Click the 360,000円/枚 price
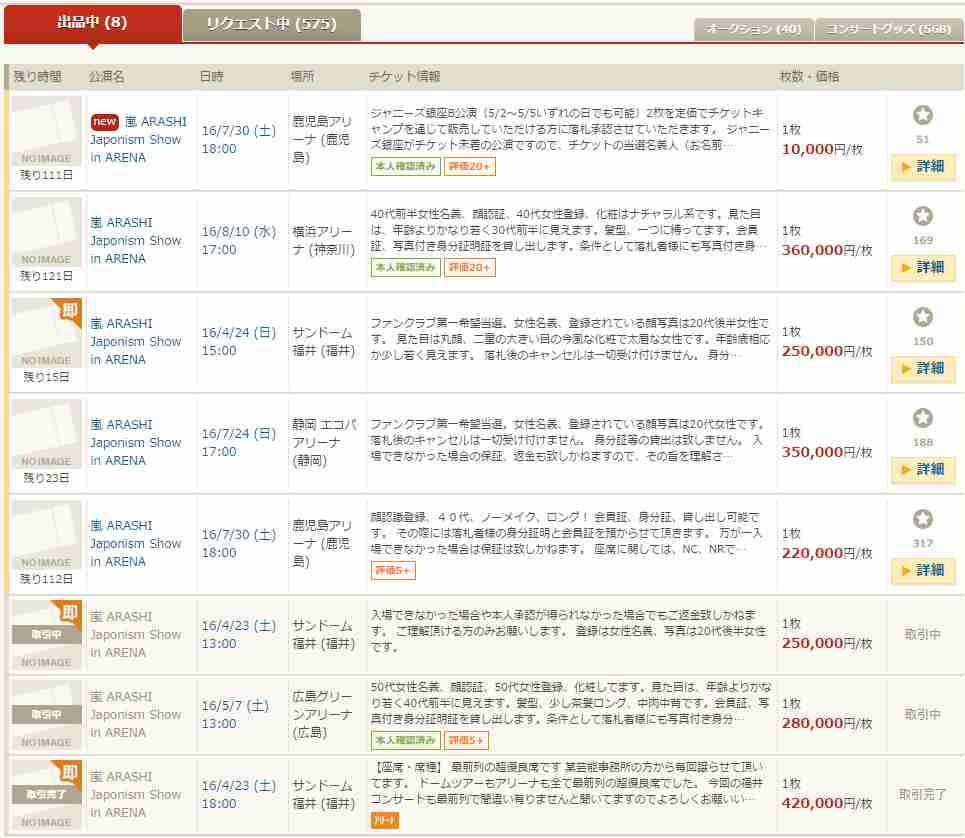This screenshot has width=965, height=838. 827,250
